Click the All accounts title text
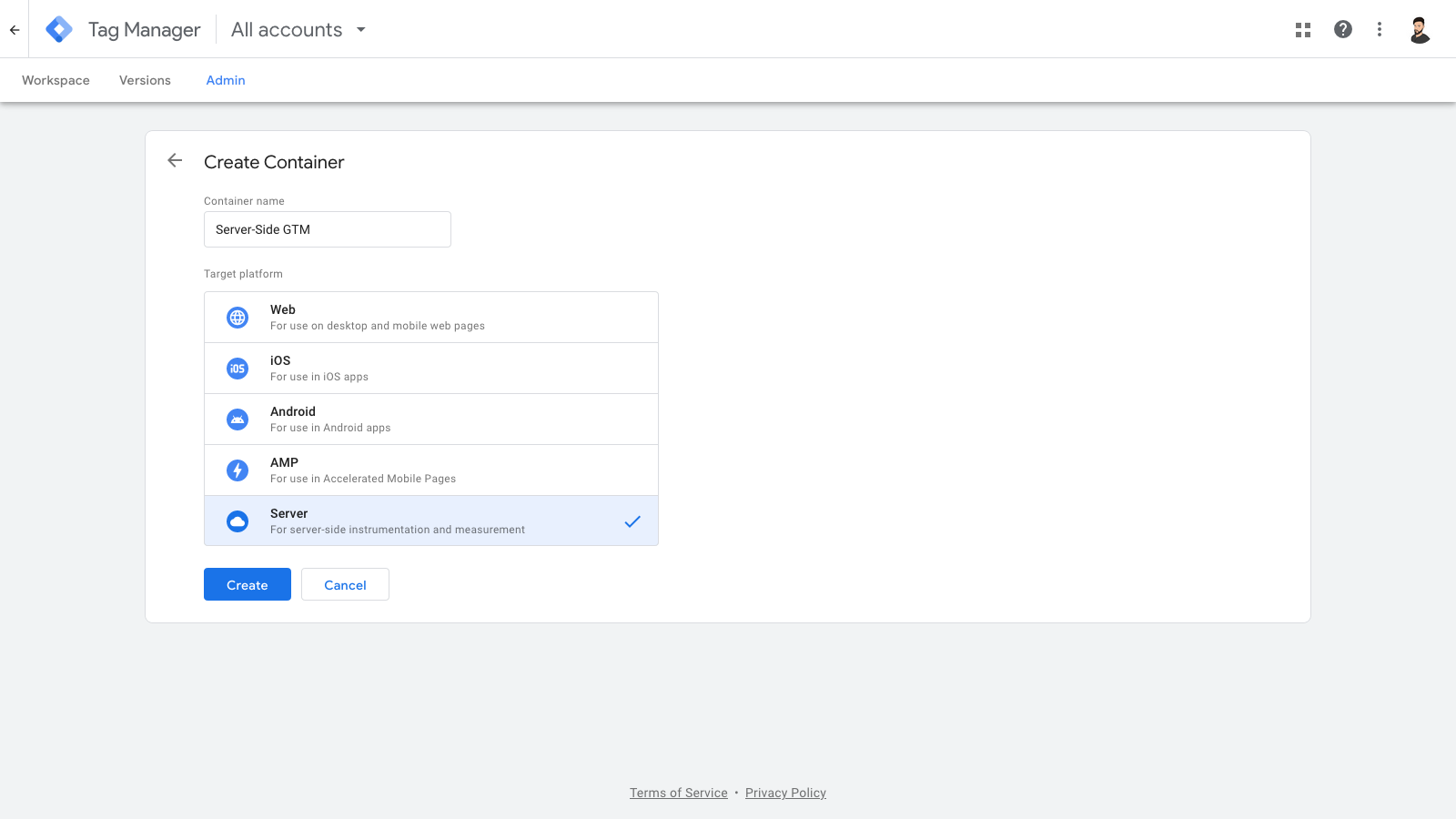 (x=287, y=30)
